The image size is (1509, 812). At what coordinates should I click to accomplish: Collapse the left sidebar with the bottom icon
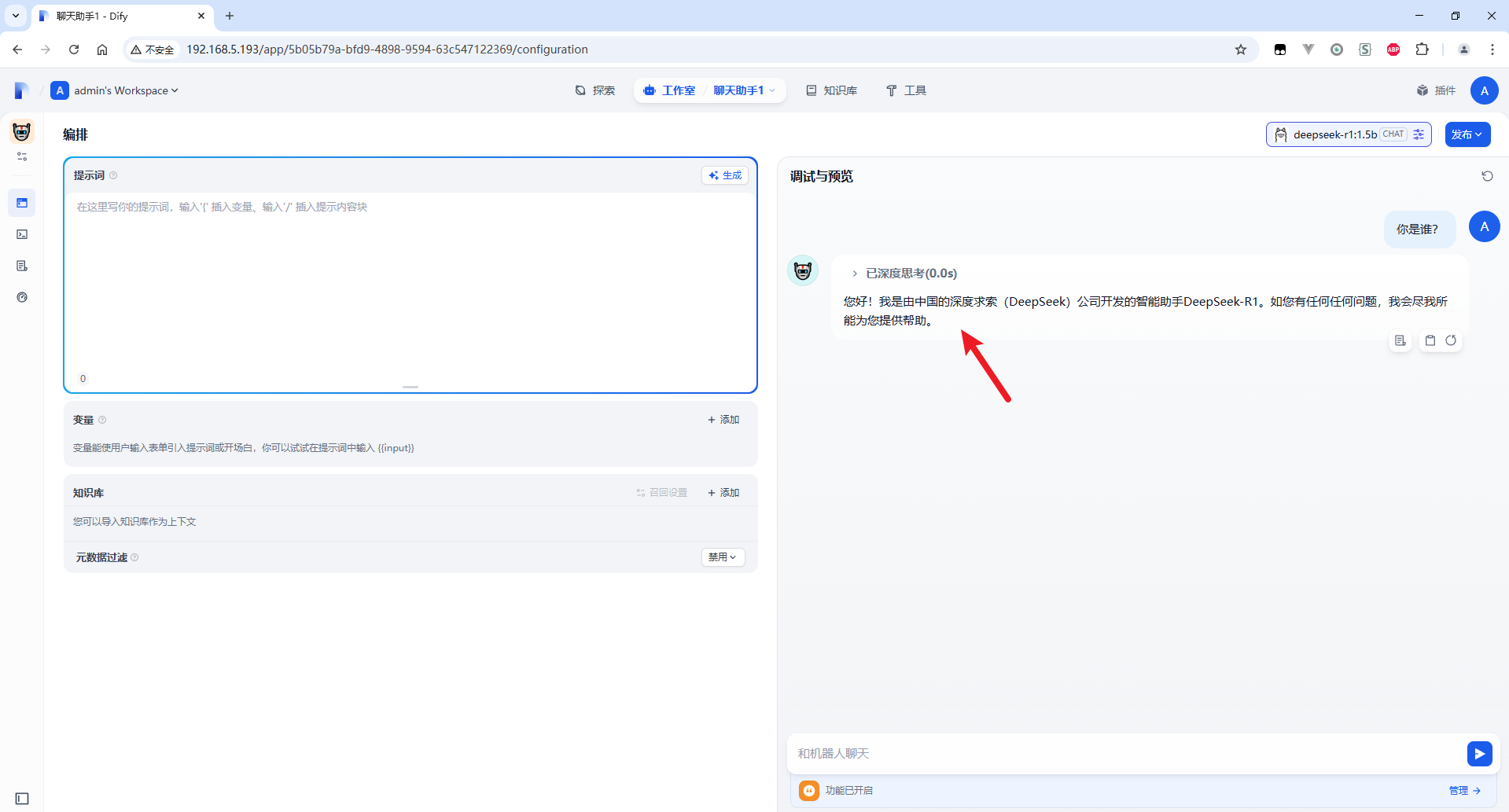click(x=22, y=799)
